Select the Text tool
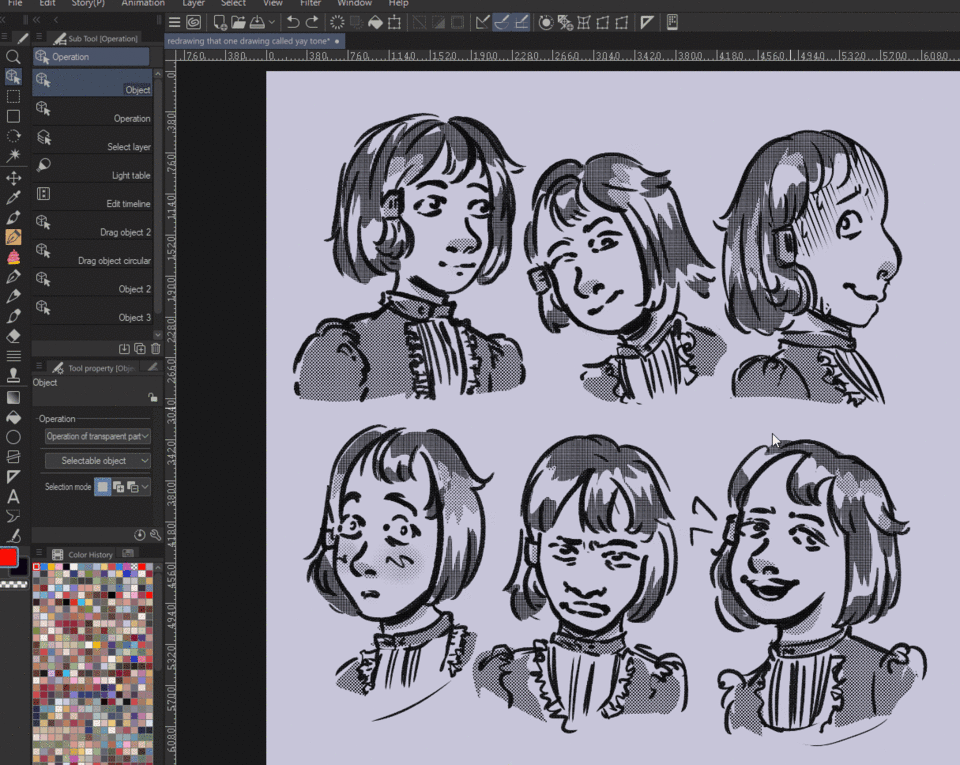Image resolution: width=960 pixels, height=765 pixels. (x=13, y=496)
